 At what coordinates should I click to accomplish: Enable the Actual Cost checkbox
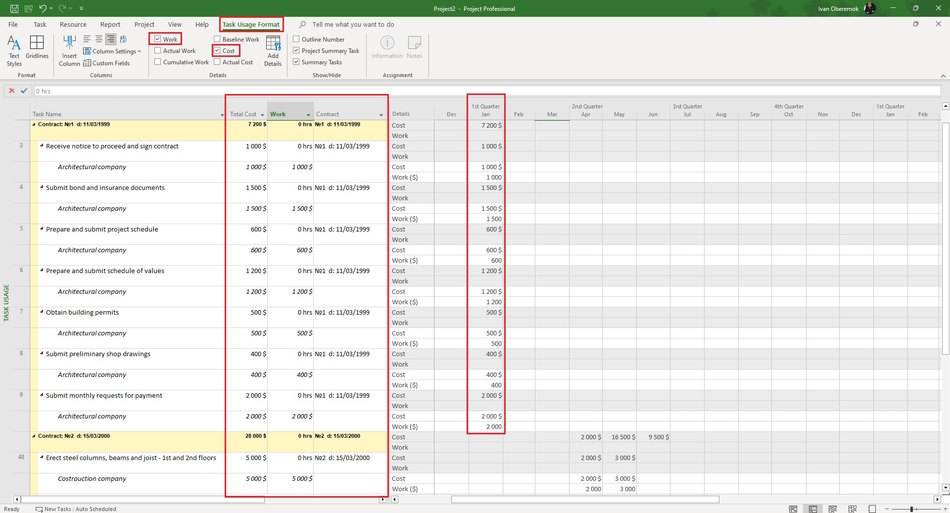[x=217, y=62]
